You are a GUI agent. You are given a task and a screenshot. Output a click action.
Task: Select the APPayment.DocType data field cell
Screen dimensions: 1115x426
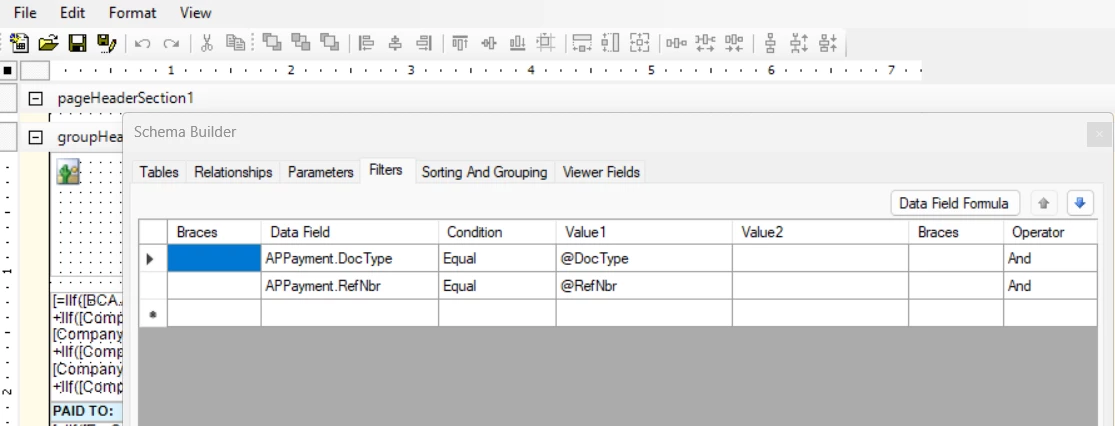click(350, 259)
